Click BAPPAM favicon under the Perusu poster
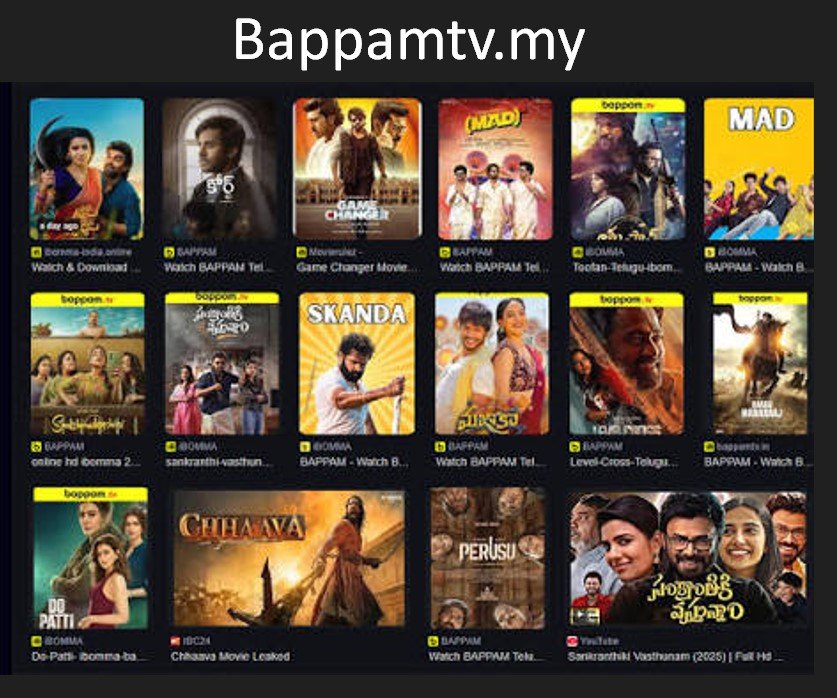This screenshot has height=698, width=837. pos(433,641)
